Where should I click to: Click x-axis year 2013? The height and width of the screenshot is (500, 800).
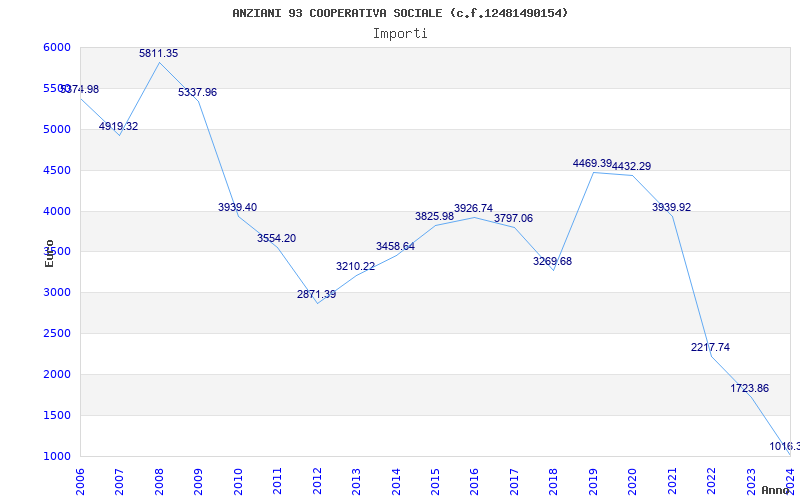357,482
